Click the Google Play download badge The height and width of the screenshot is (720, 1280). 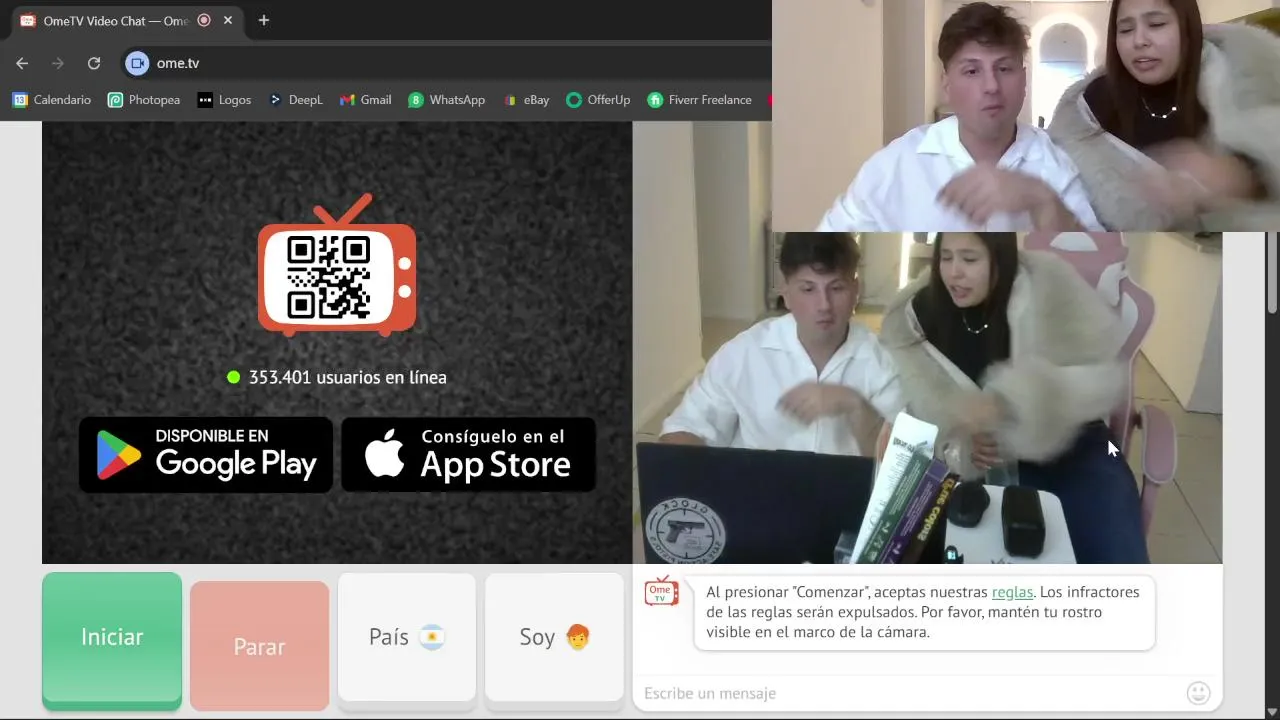click(x=206, y=455)
